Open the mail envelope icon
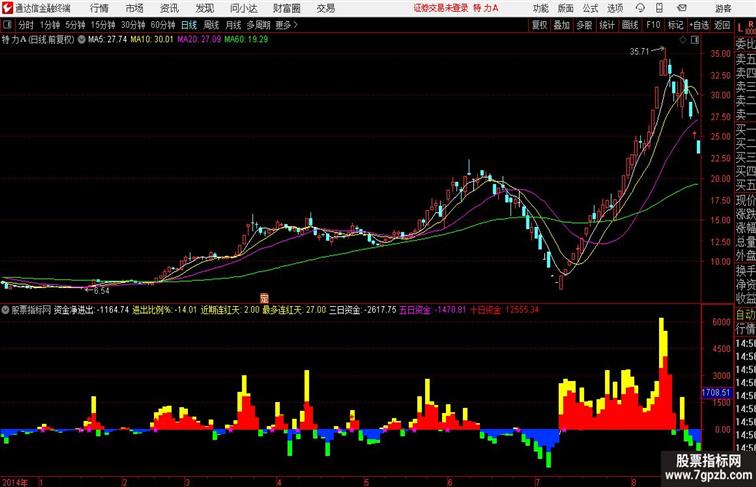The image size is (756, 487). point(682,8)
